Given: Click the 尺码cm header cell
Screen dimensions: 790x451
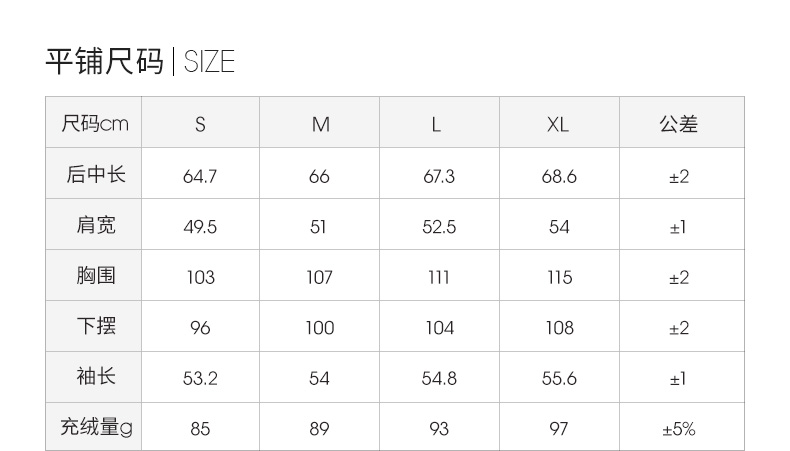Looking at the screenshot, I should [x=95, y=123].
